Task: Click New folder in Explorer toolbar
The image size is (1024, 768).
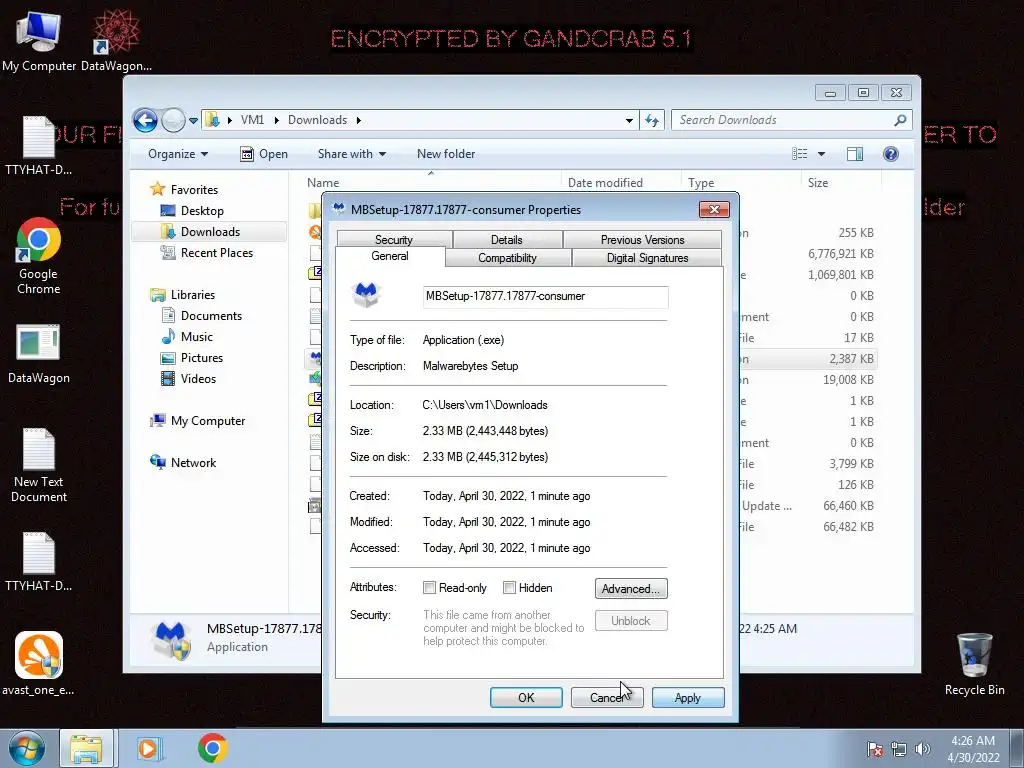Action: [x=446, y=154]
